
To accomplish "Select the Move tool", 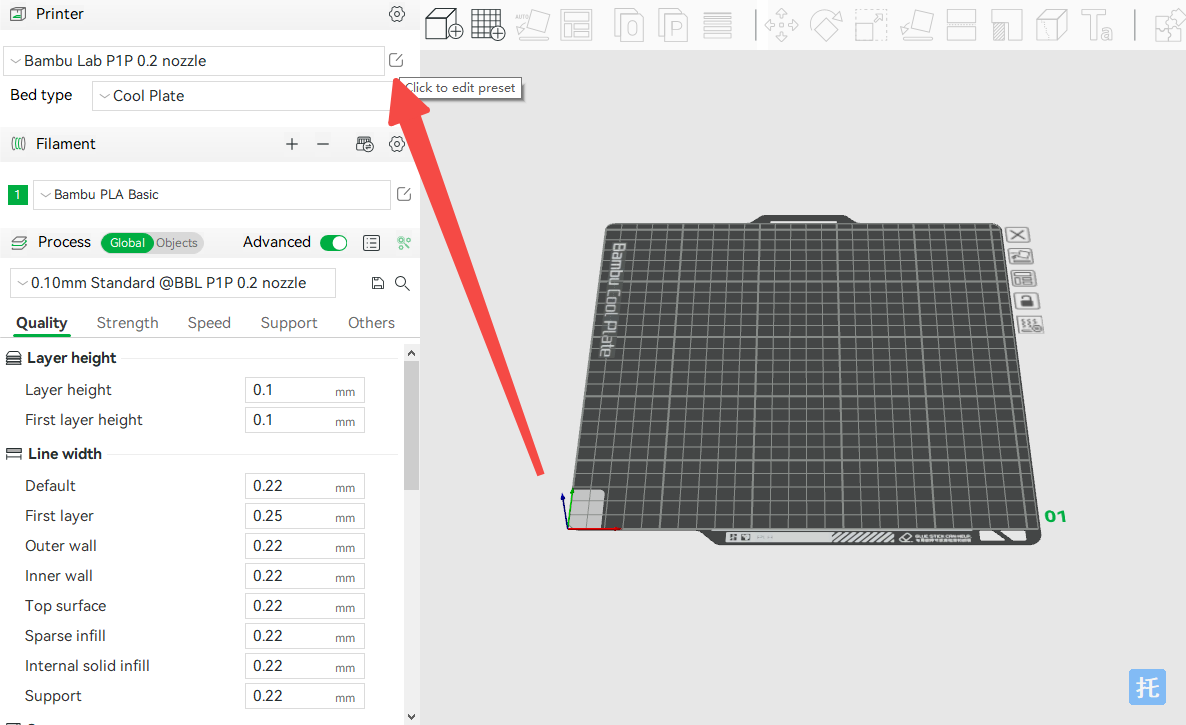I will [x=781, y=25].
